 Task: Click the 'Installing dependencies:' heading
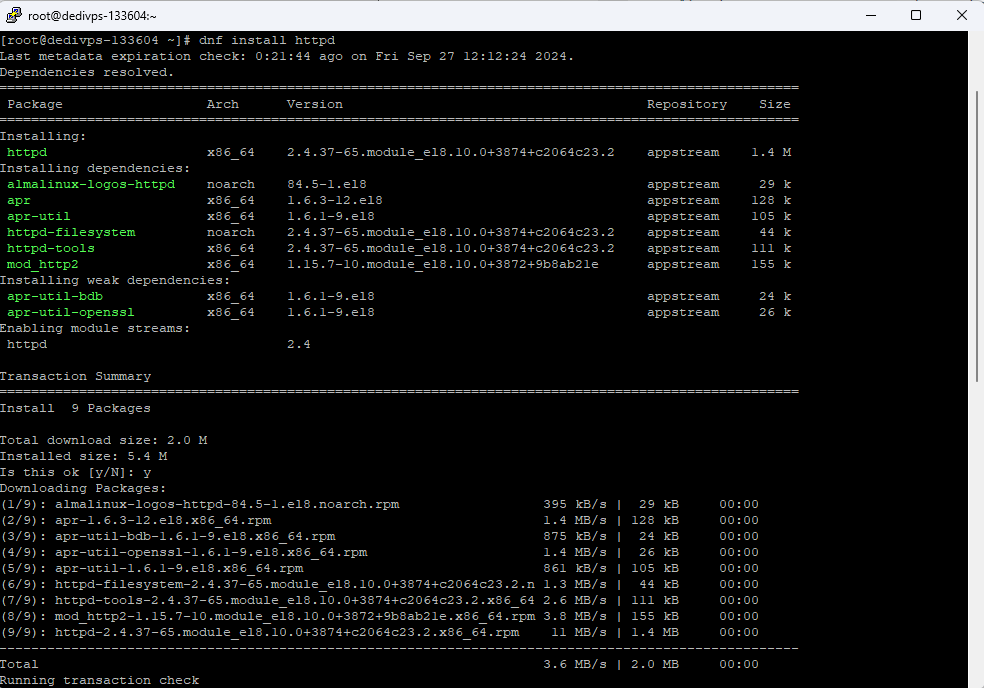(95, 168)
